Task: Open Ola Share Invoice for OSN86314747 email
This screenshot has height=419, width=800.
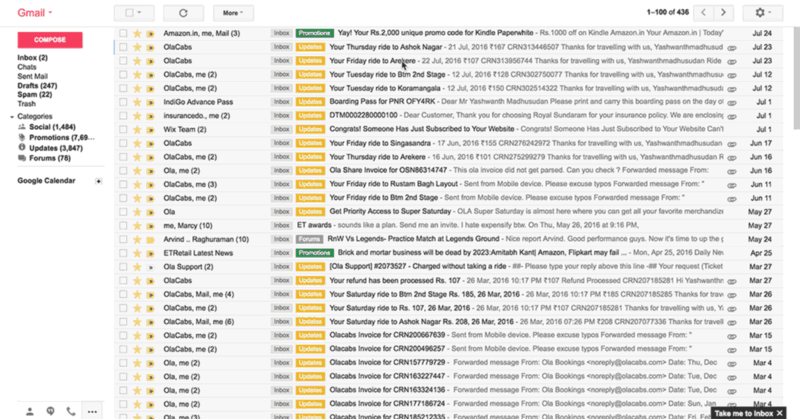Action: click(x=388, y=171)
